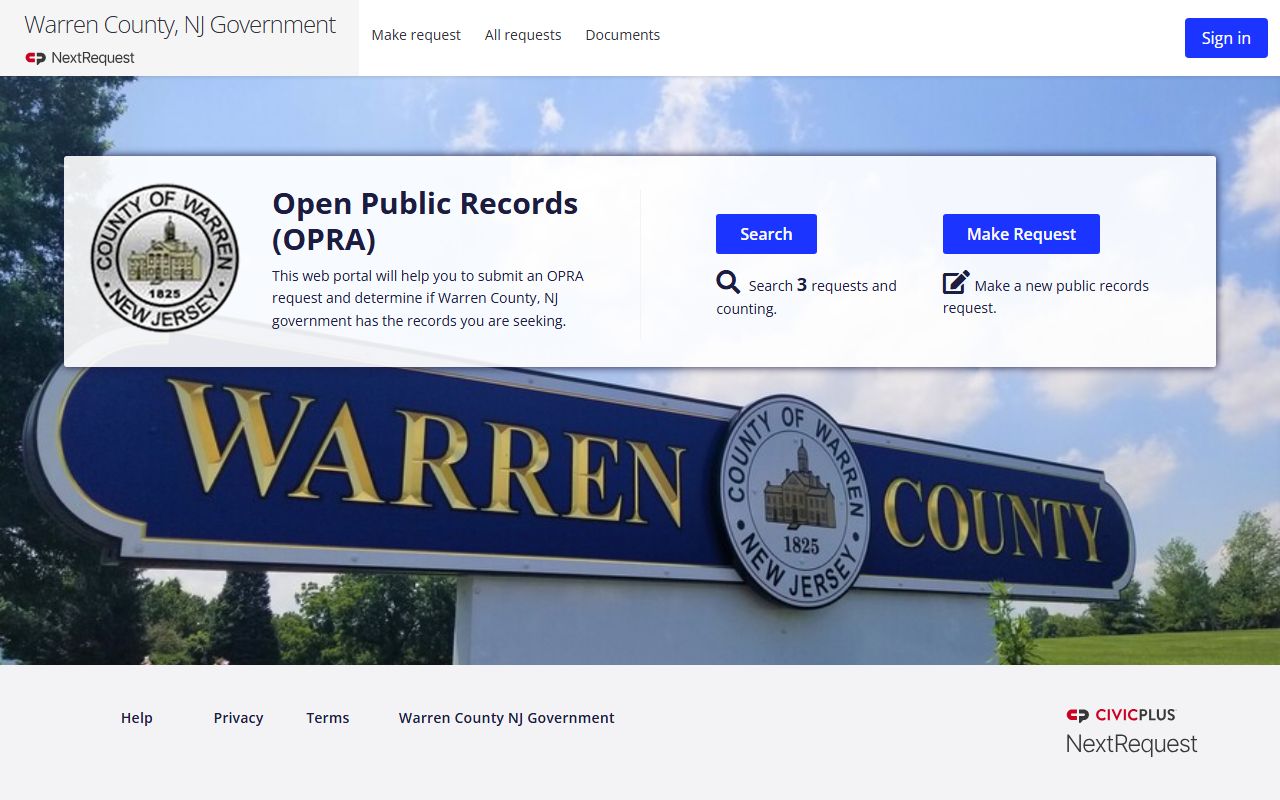This screenshot has width=1280, height=800.
Task: Open the All requests nav item
Action: point(523,35)
